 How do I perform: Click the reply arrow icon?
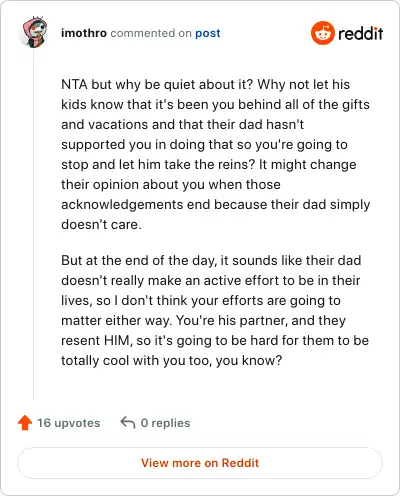coord(128,422)
